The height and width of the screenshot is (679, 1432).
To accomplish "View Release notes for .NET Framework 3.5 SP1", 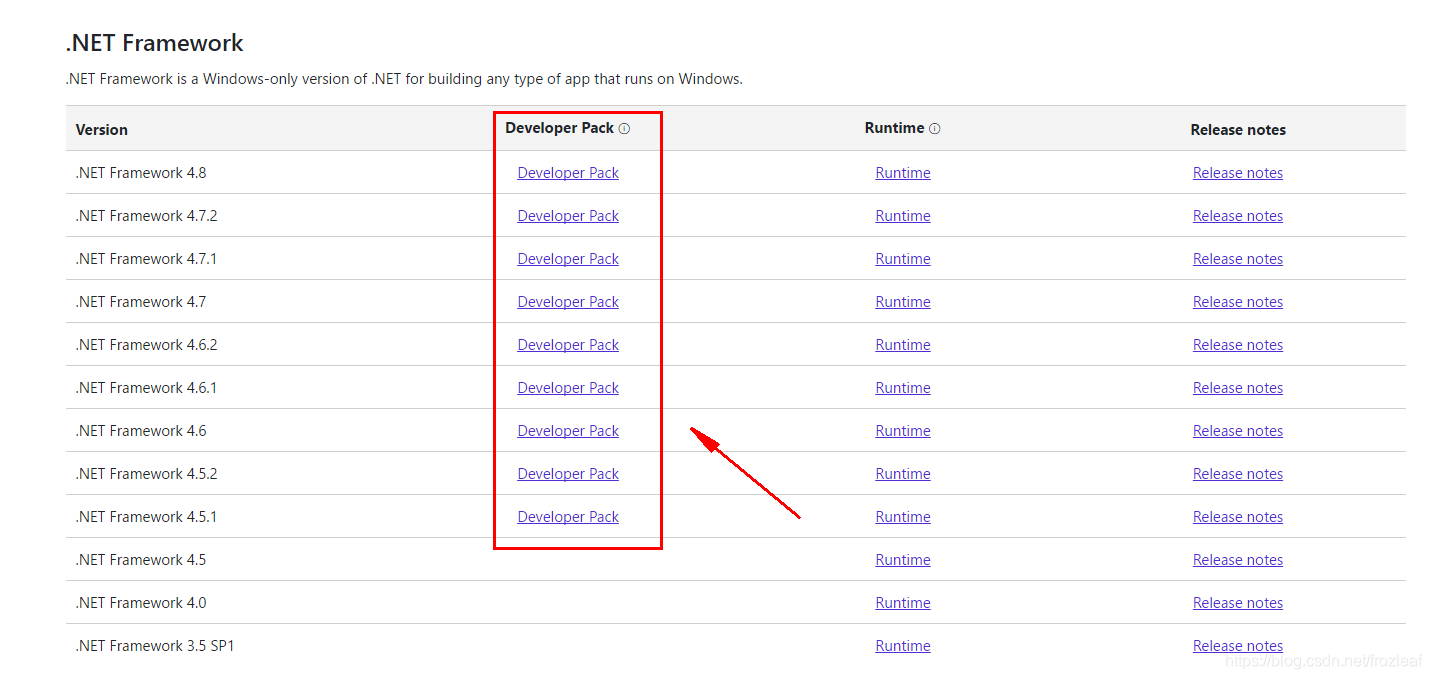I will [1238, 646].
